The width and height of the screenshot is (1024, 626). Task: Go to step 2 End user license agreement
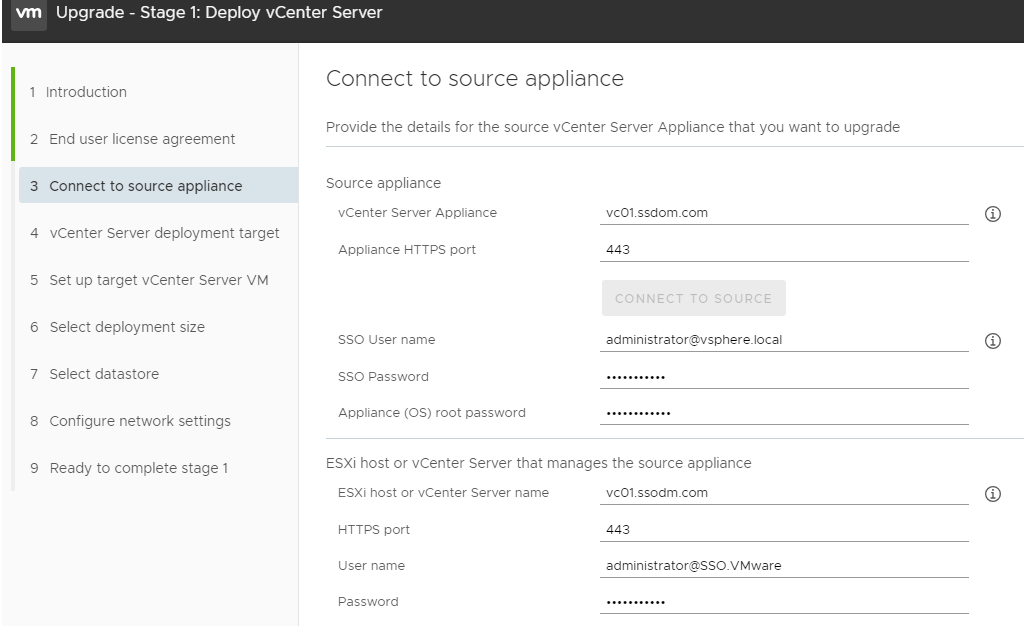click(133, 139)
